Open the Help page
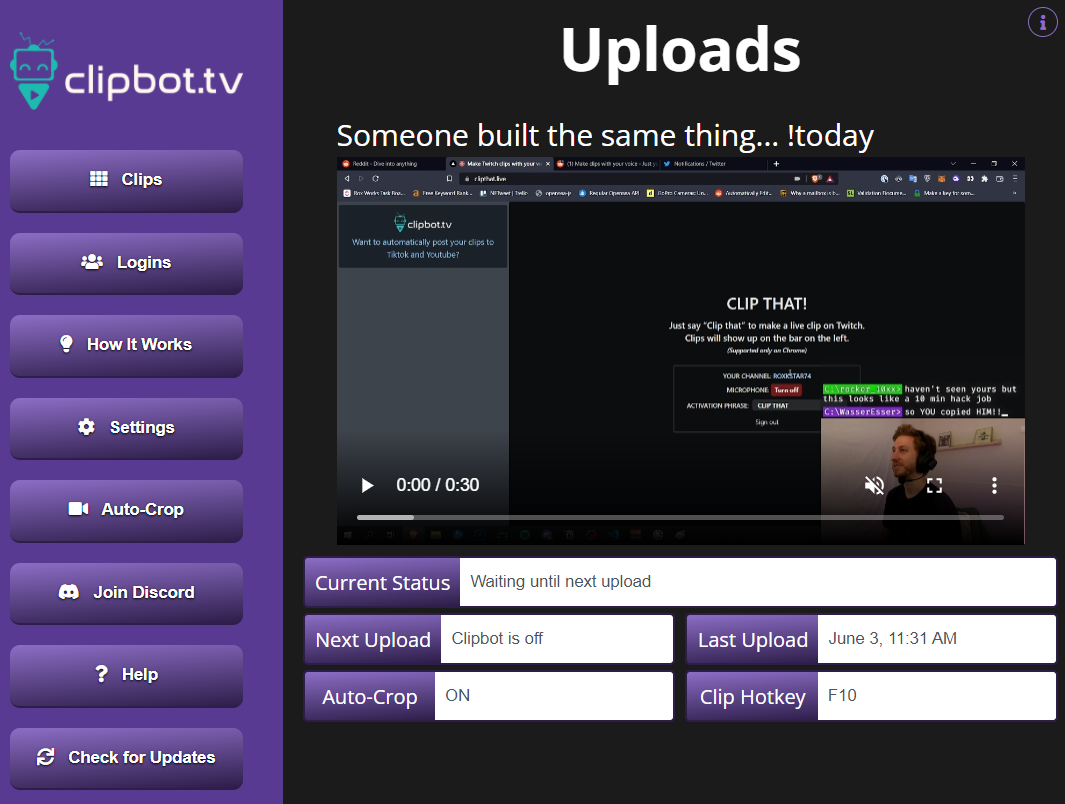Viewport: 1065px width, 804px height. tap(126, 676)
